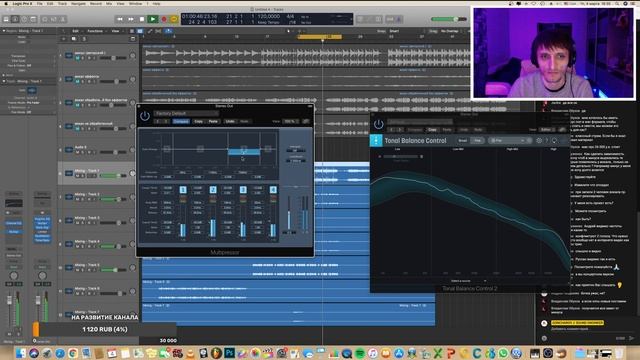Click the Rewind transport button
The image size is (640, 360).
tap(120, 19)
